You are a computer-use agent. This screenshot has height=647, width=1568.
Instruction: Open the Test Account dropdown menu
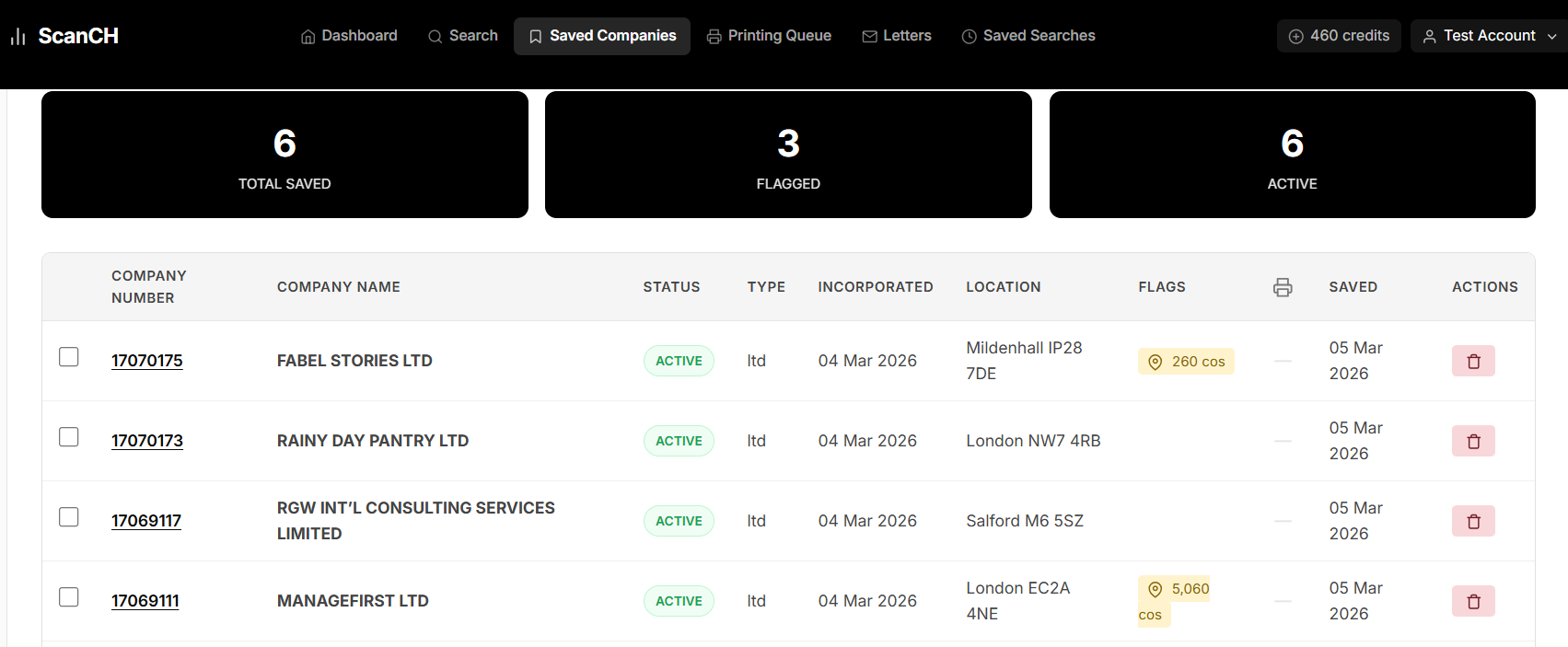(1489, 36)
